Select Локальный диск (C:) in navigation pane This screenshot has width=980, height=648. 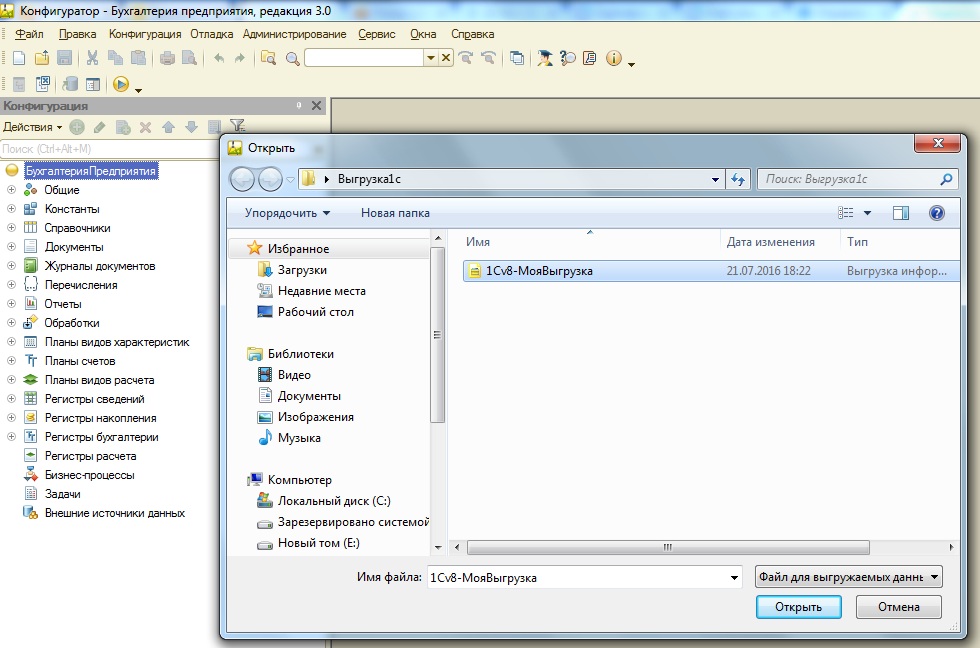coord(334,501)
